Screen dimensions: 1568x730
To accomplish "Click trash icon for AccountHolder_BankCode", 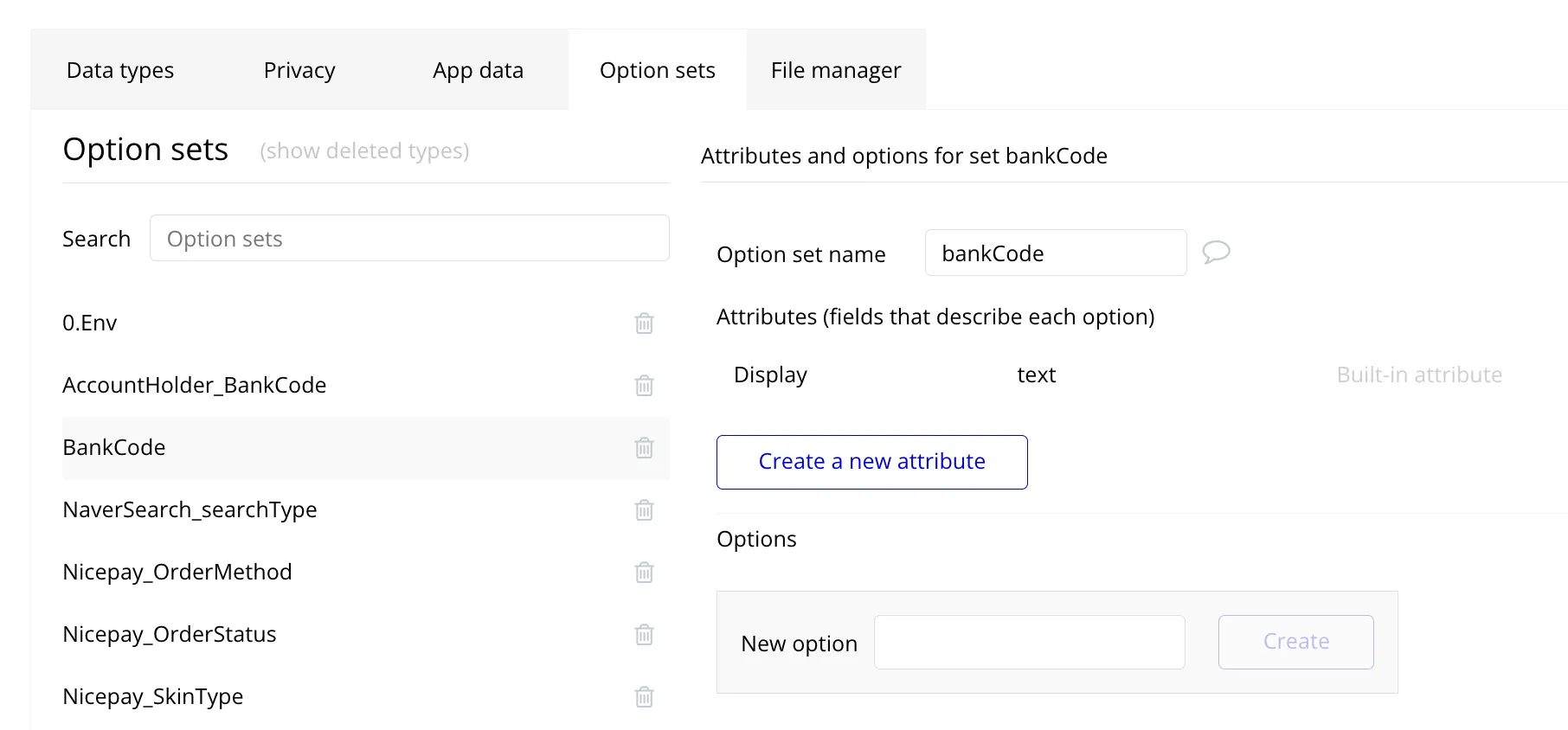I will click(644, 386).
